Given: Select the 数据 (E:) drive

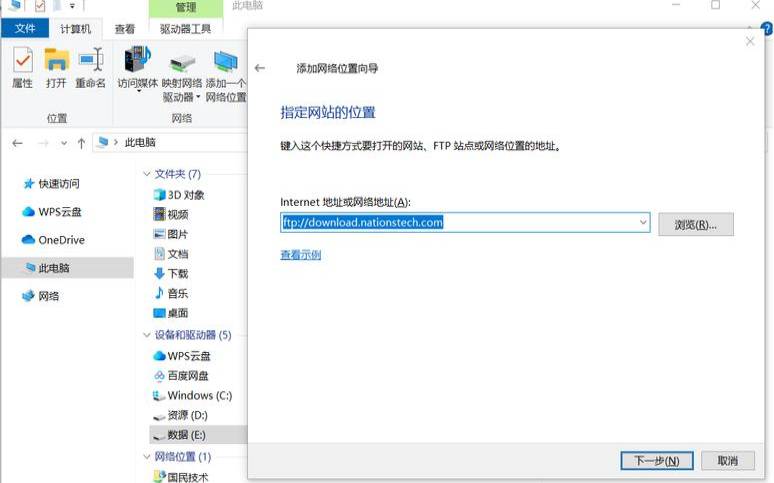Looking at the screenshot, I should coord(179,435).
